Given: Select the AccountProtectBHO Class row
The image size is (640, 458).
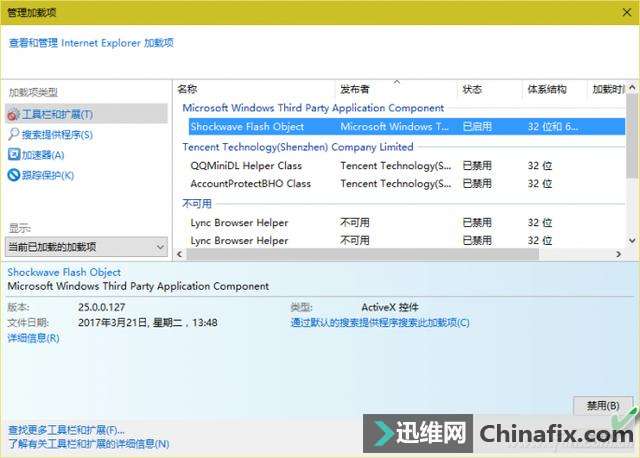Looking at the screenshot, I should point(407,184).
